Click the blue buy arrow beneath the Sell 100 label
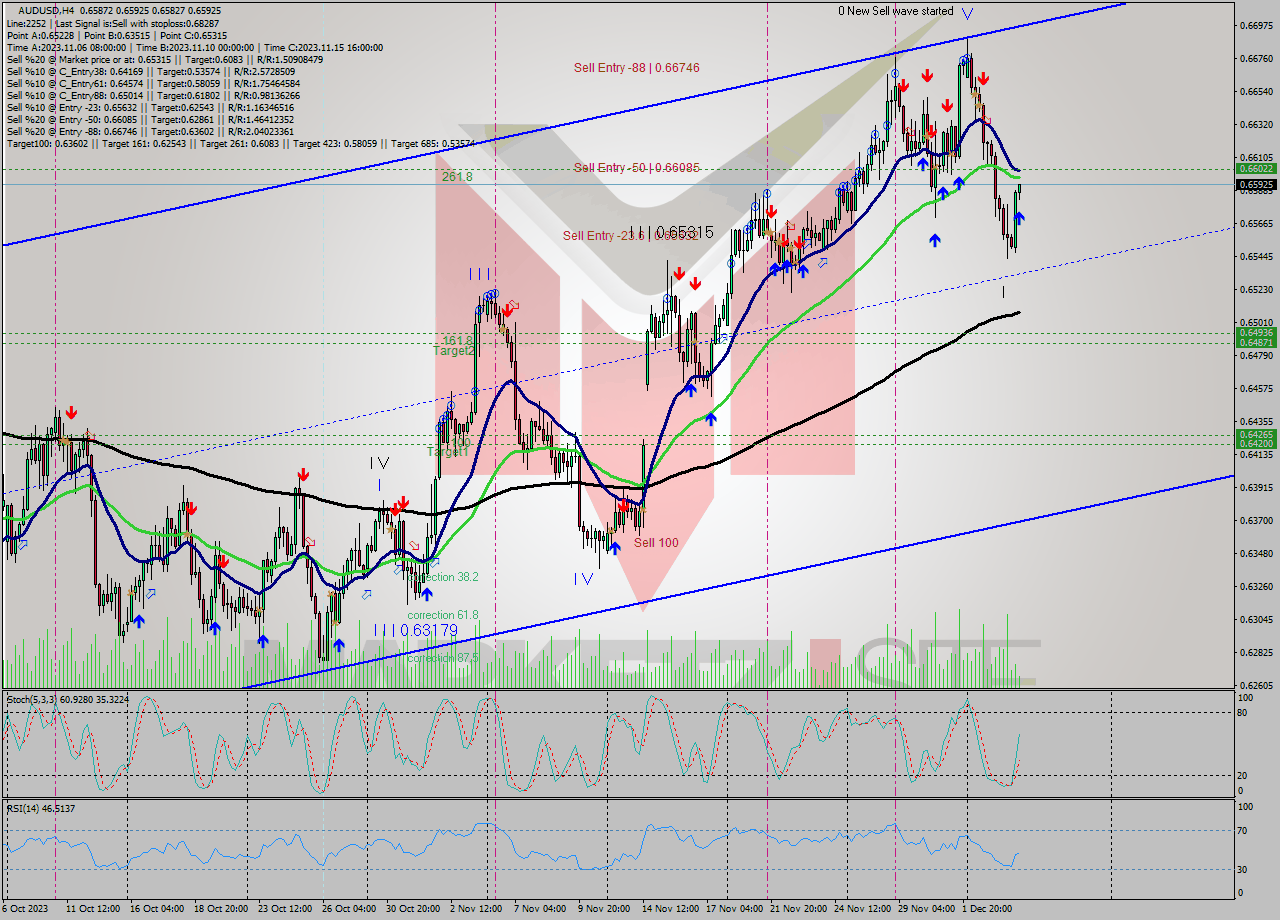 click(x=615, y=548)
